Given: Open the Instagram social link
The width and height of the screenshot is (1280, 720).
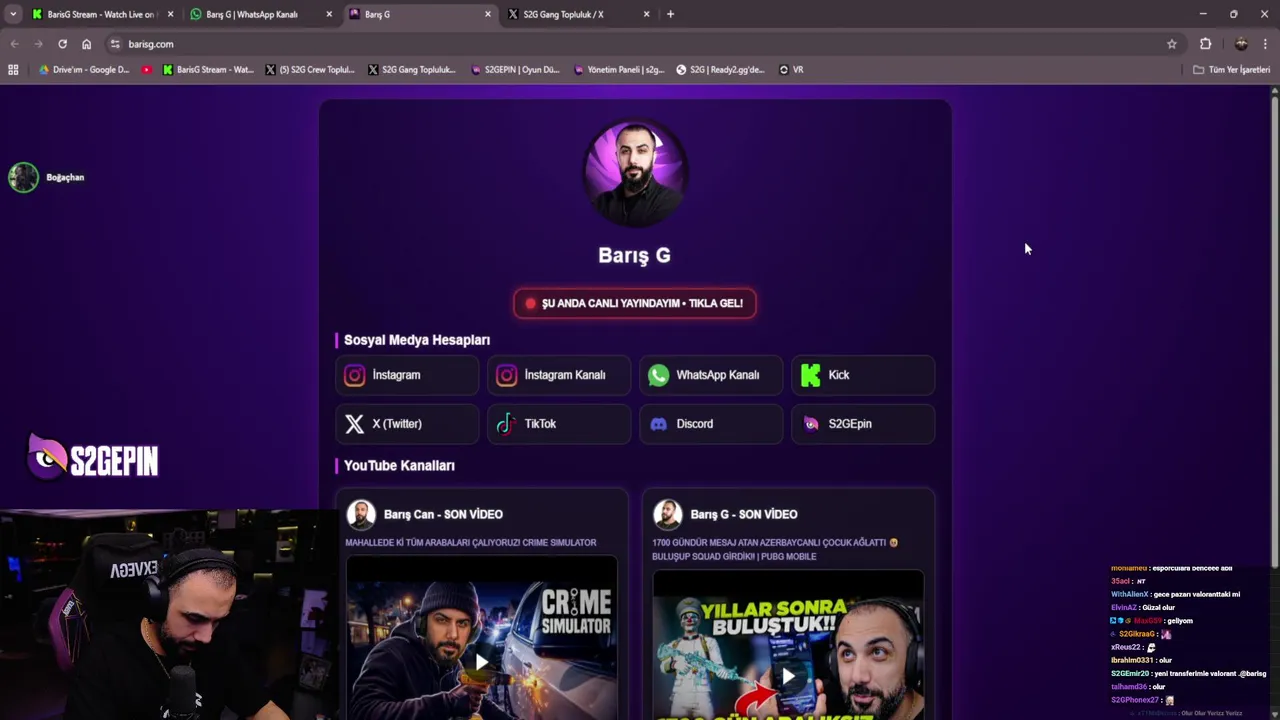Looking at the screenshot, I should (x=407, y=375).
